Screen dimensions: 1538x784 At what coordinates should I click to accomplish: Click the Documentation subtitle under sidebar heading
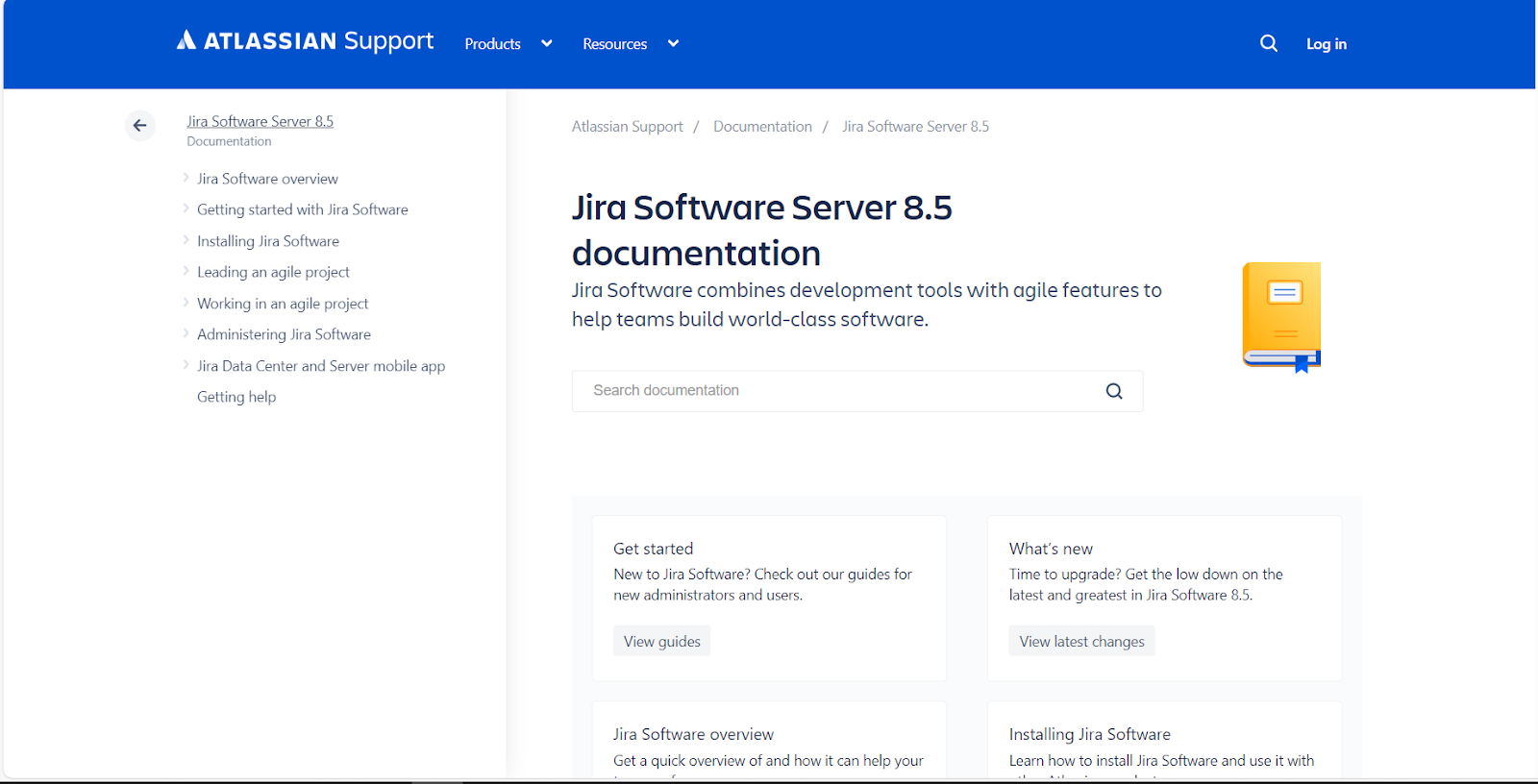click(x=229, y=141)
